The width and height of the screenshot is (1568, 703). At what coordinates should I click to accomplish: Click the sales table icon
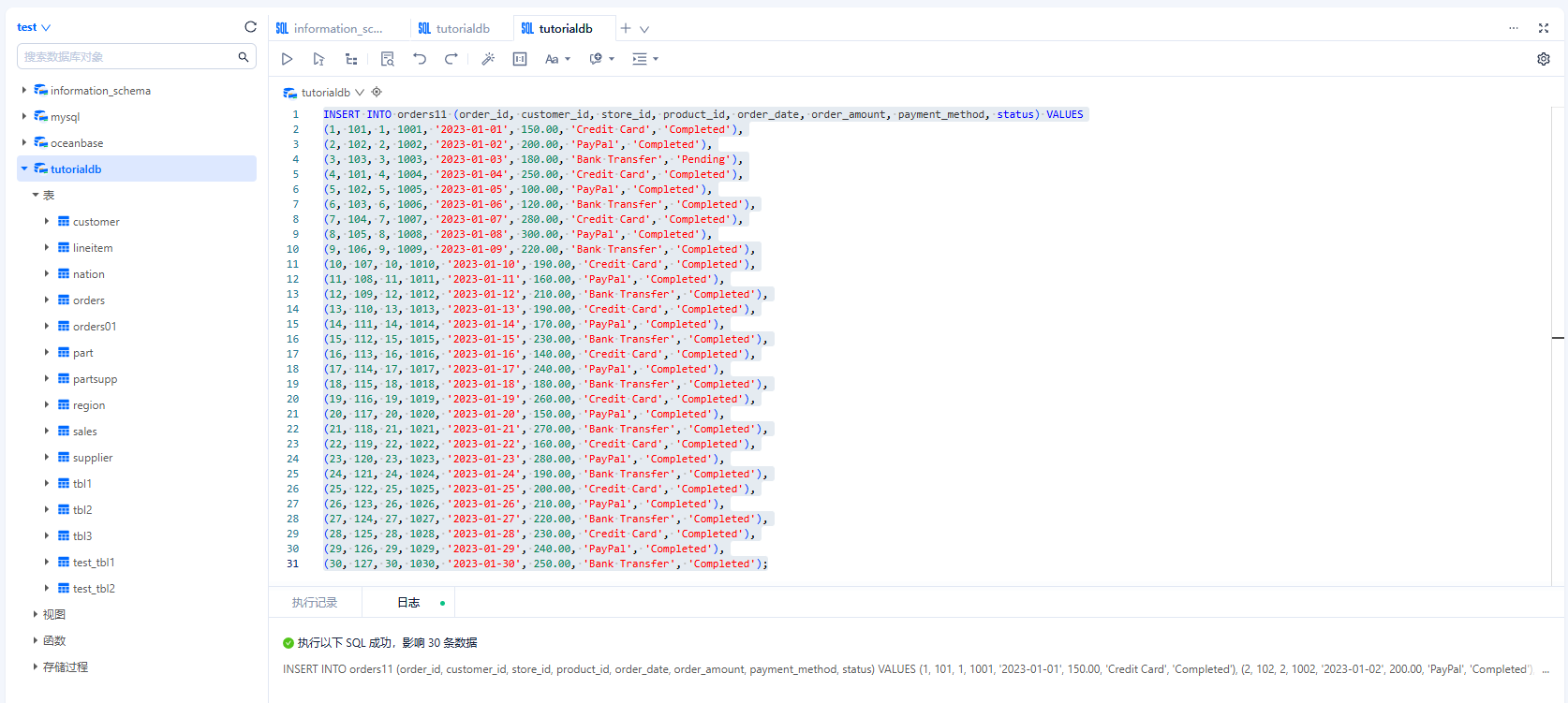pos(64,432)
